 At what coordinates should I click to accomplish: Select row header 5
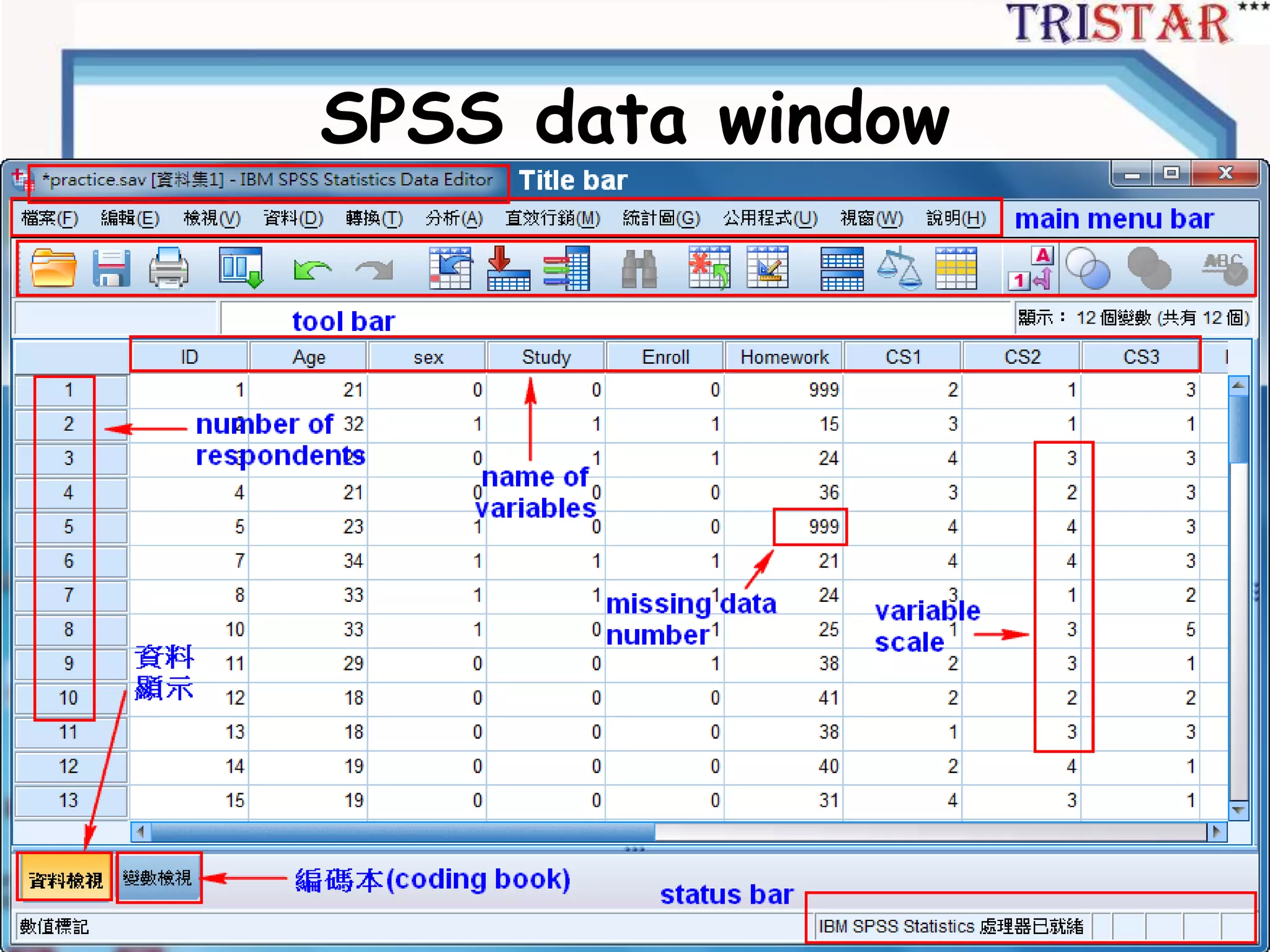(70, 527)
